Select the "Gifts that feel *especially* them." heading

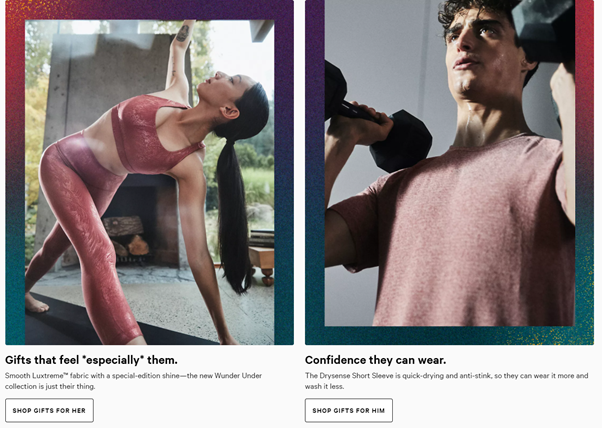[x=91, y=360]
